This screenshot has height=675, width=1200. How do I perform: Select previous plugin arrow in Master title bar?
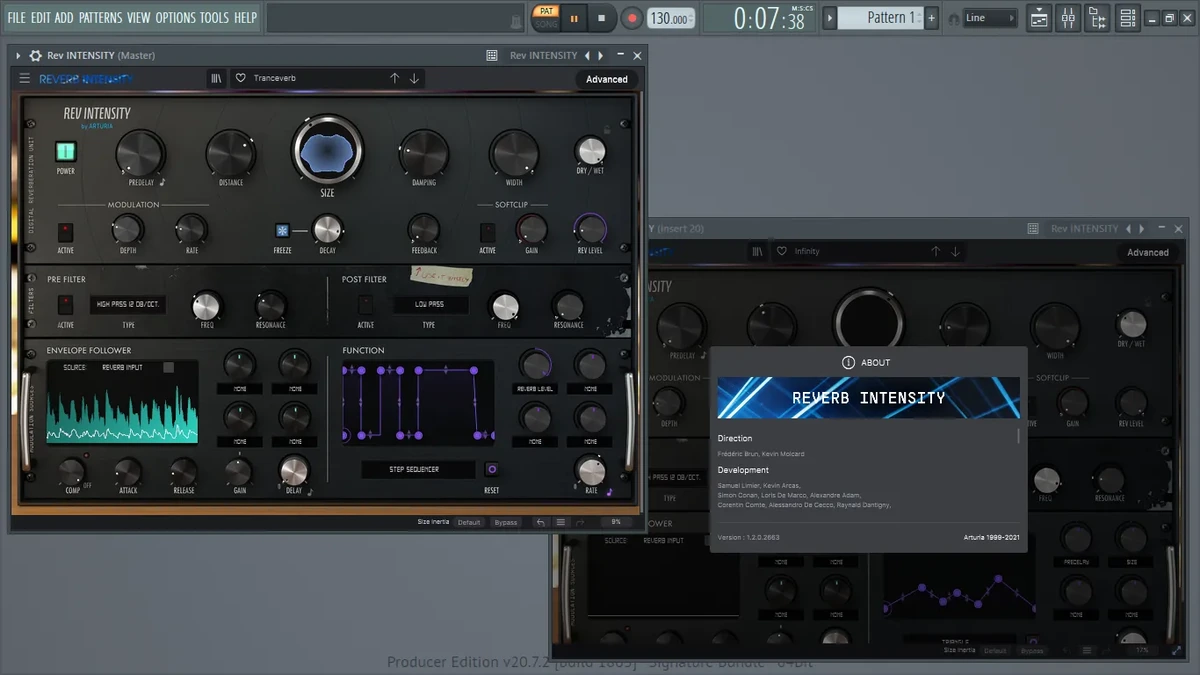pos(588,55)
